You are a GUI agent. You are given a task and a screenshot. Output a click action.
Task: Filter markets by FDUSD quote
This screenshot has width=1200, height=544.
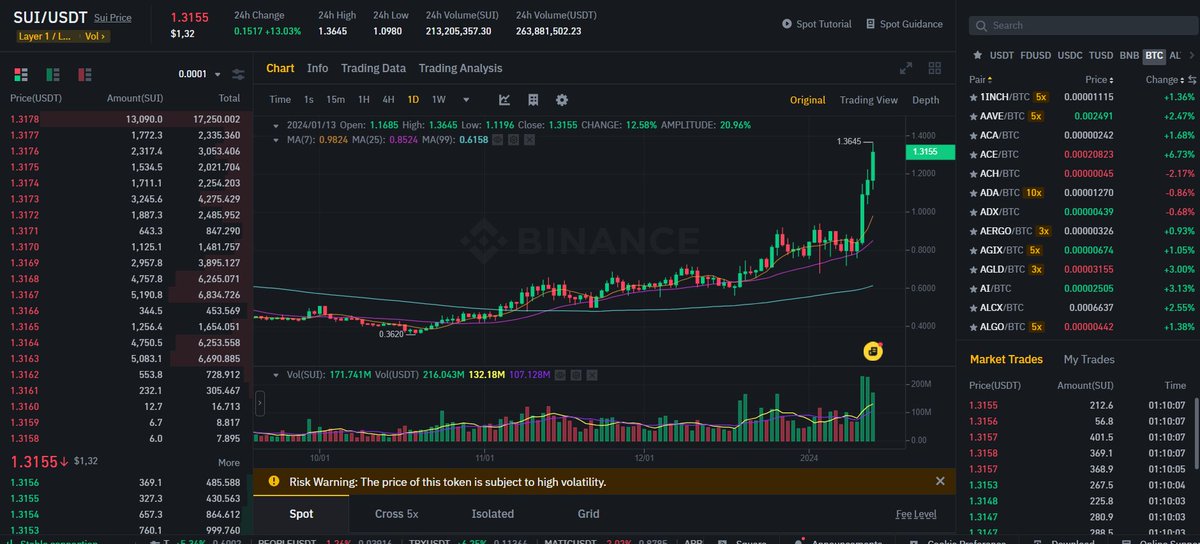click(1035, 55)
